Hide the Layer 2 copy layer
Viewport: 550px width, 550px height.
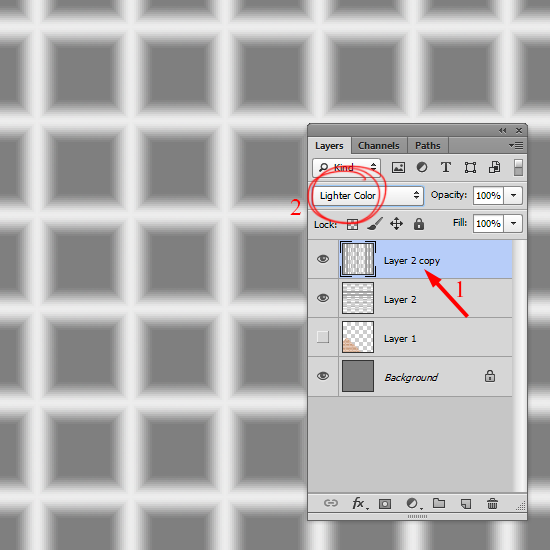click(323, 259)
